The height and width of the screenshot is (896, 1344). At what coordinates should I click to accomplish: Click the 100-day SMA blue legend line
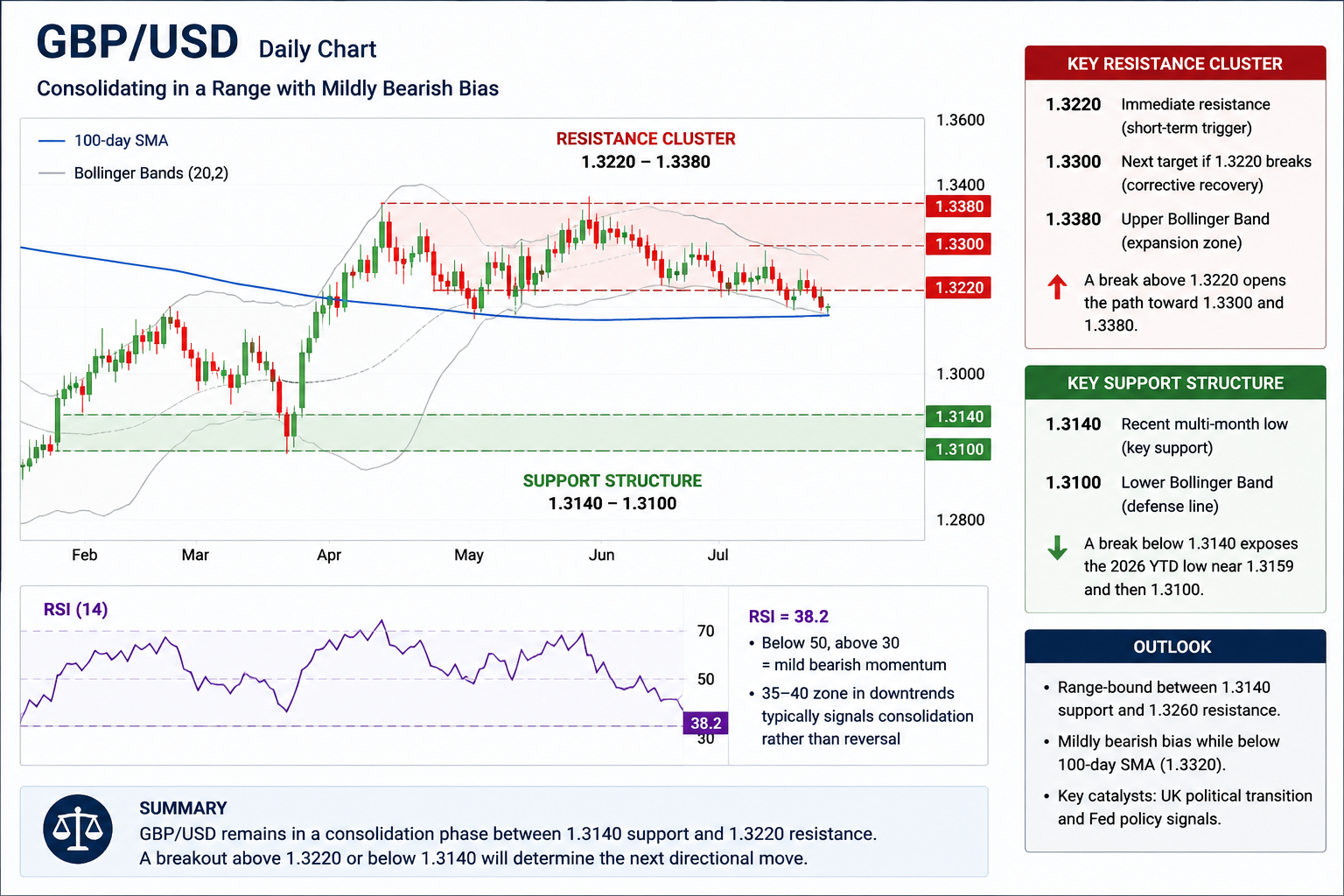pos(52,141)
